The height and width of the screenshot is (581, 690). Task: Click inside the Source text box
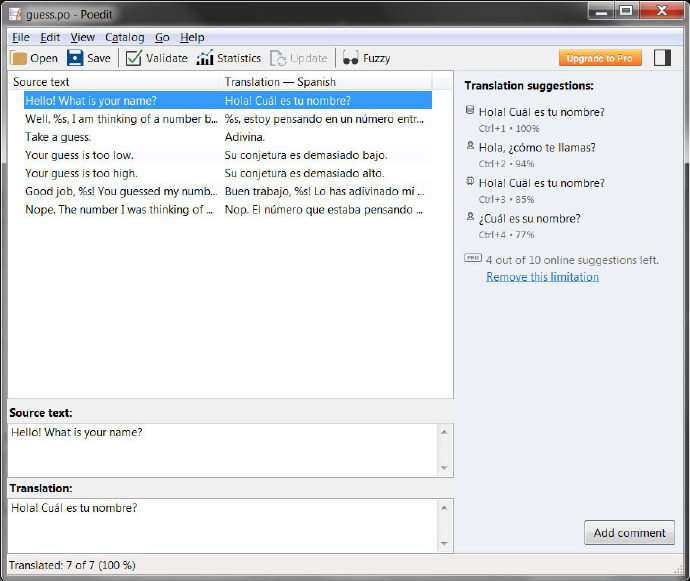coord(222,450)
